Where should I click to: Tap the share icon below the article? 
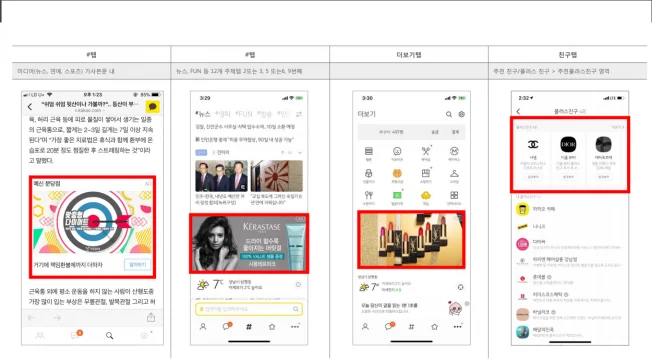coord(151,318)
